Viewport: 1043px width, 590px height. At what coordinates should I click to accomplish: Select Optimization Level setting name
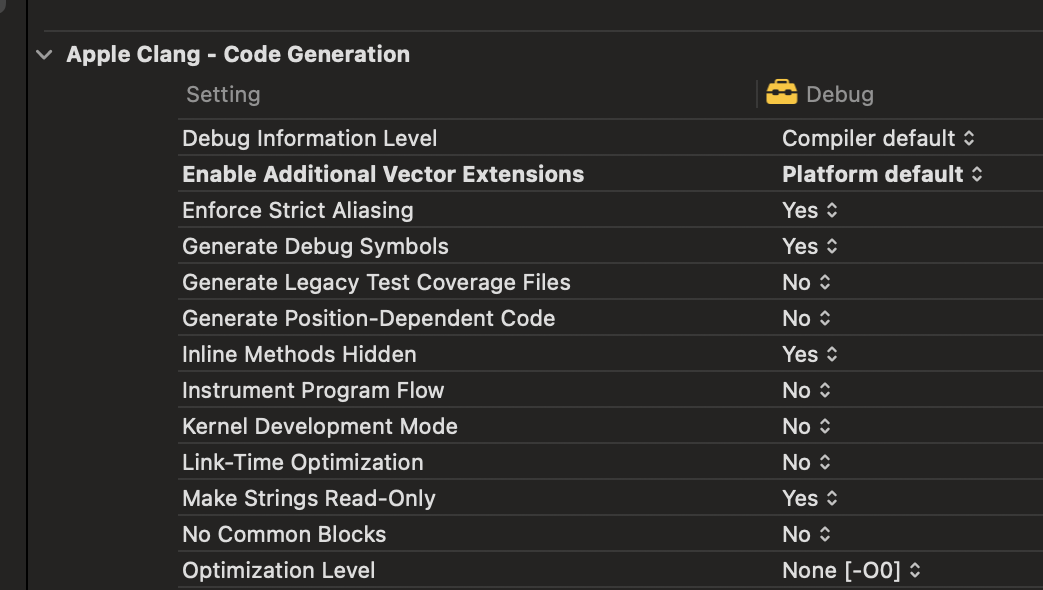[279, 570]
